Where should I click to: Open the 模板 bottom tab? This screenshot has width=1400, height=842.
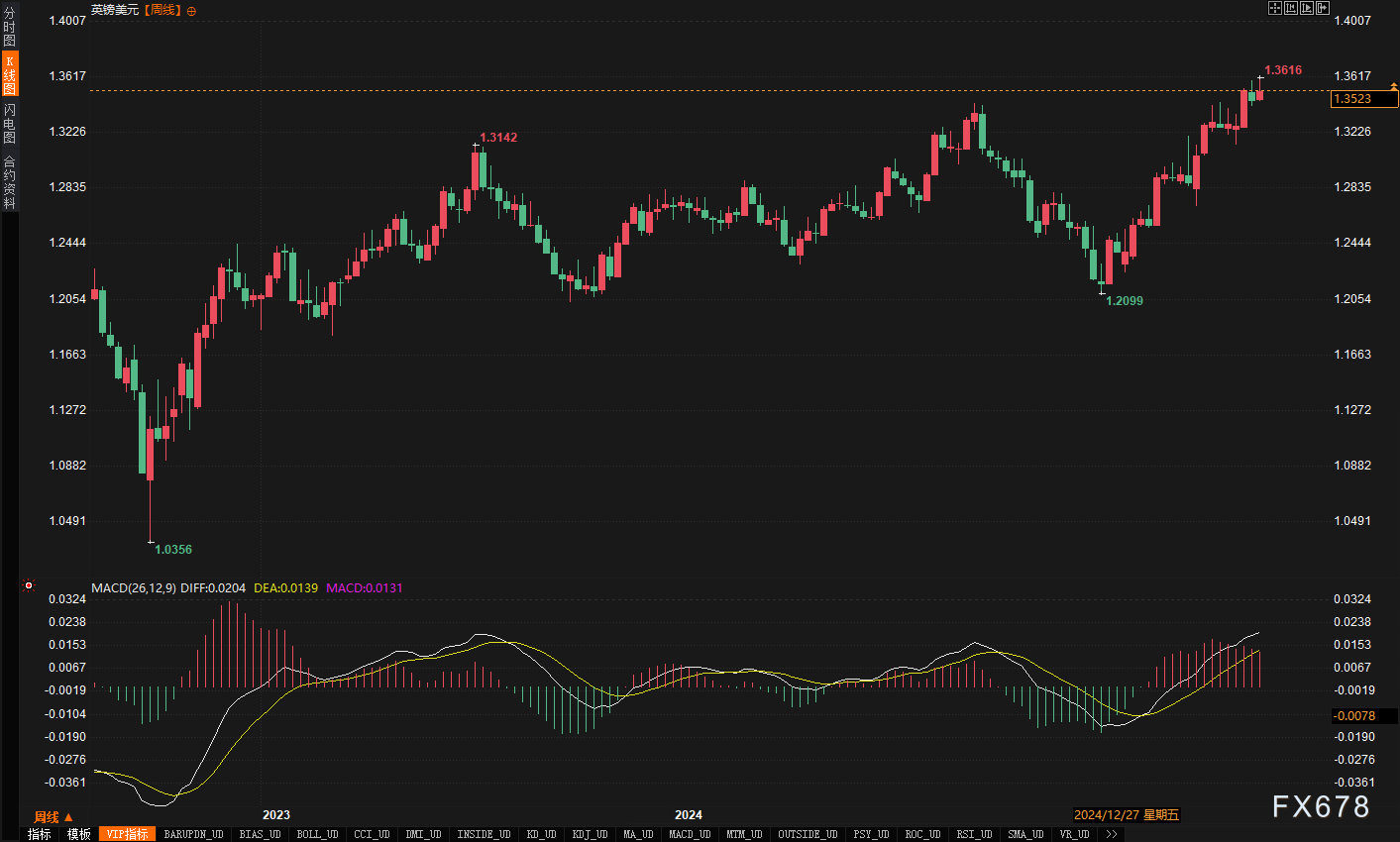pyautogui.click(x=79, y=834)
